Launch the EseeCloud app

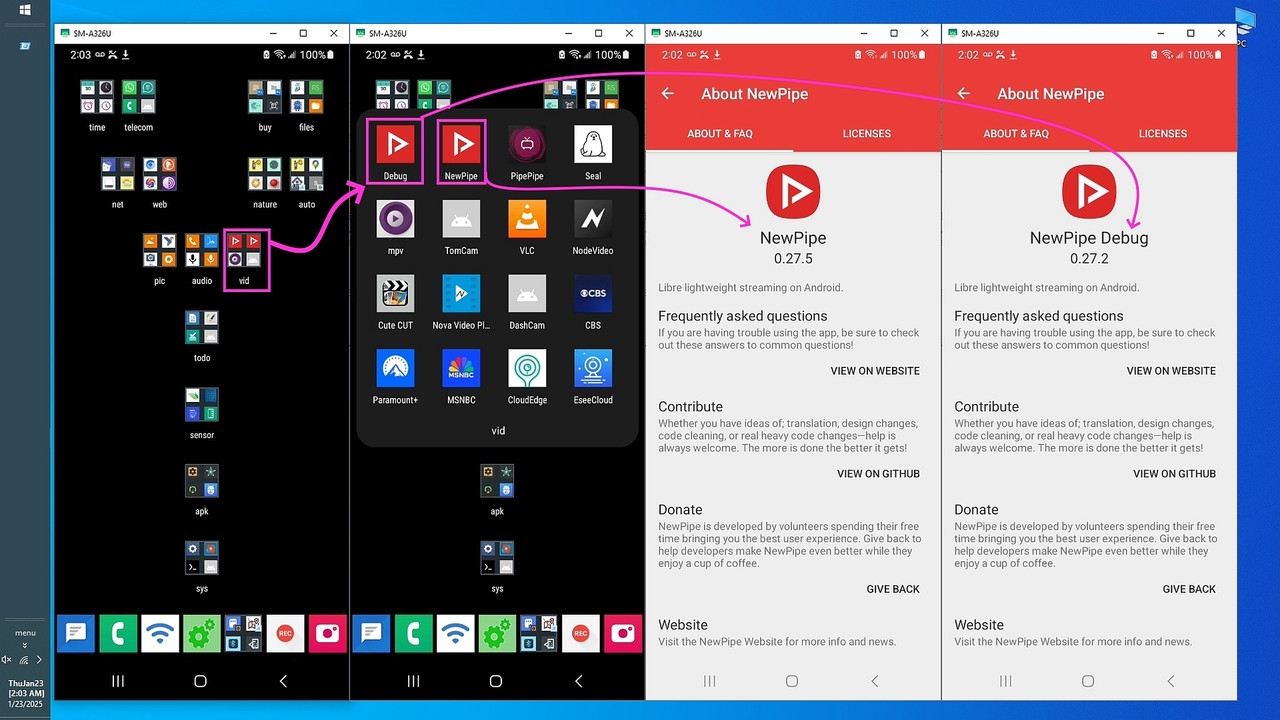pos(593,368)
